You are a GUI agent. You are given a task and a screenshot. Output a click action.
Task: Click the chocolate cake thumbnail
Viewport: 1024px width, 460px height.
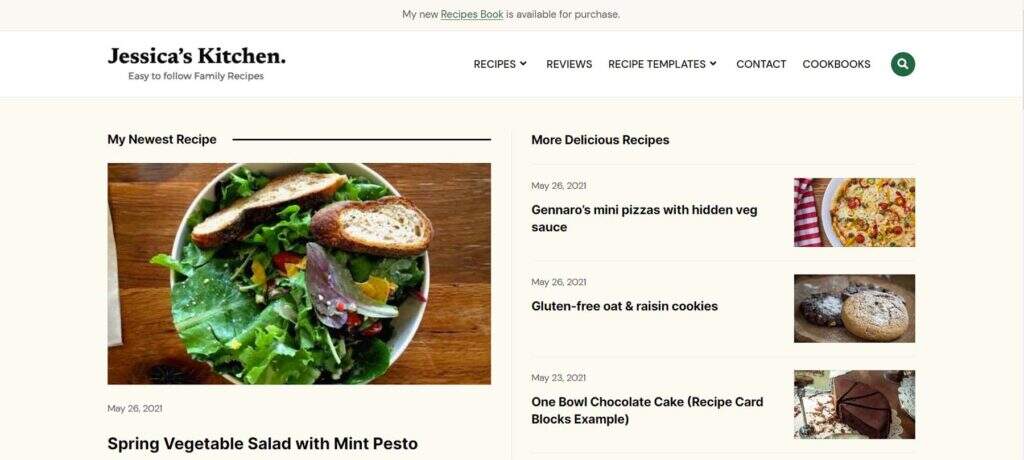(854, 404)
